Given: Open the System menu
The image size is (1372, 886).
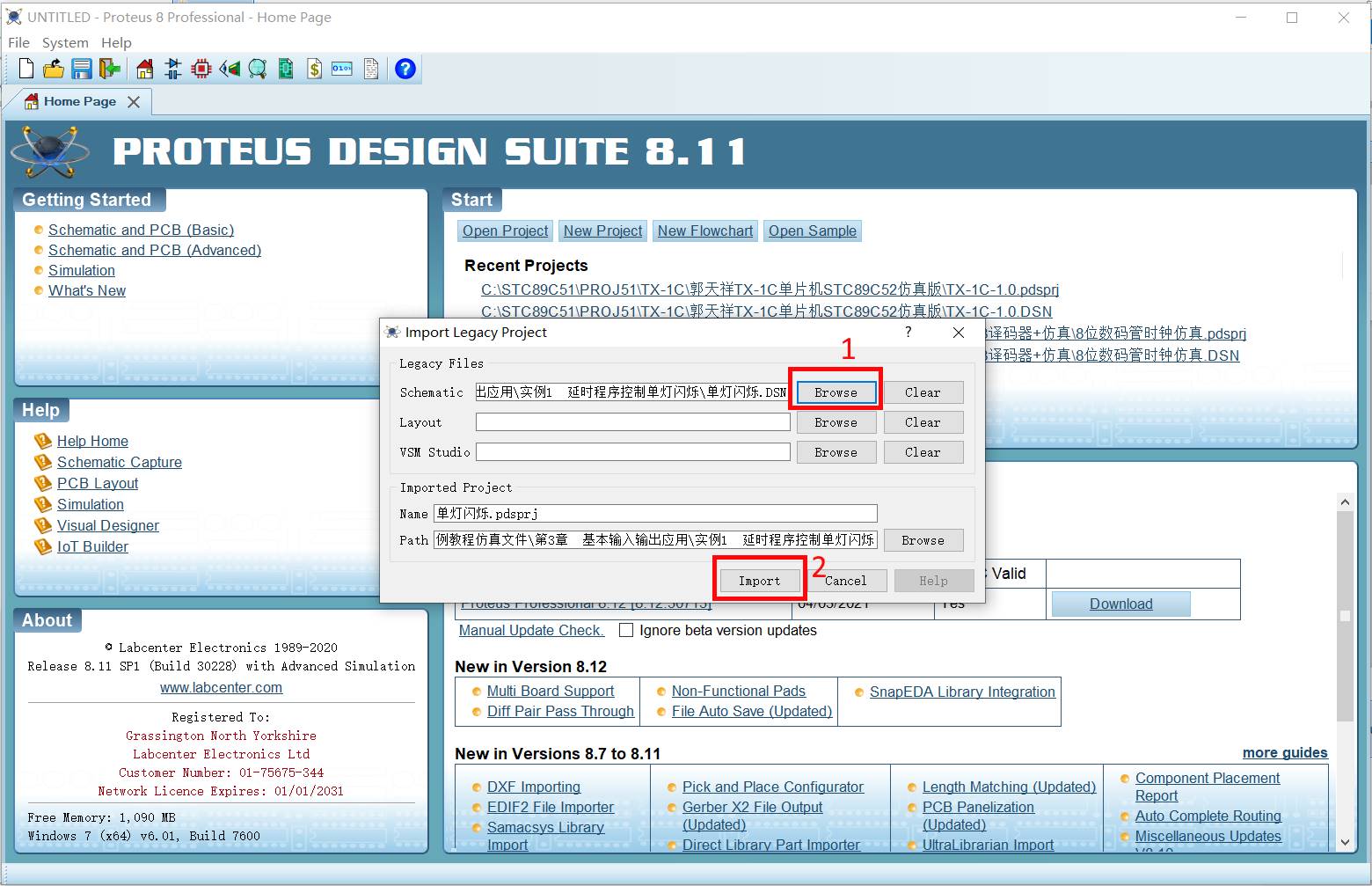Looking at the screenshot, I should pos(65,42).
